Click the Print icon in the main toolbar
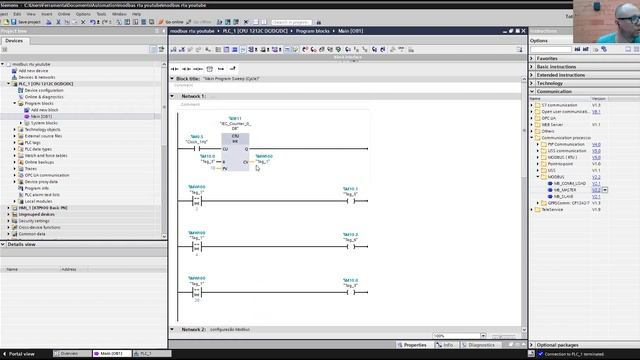This screenshot has height=360, width=640. (49, 22)
